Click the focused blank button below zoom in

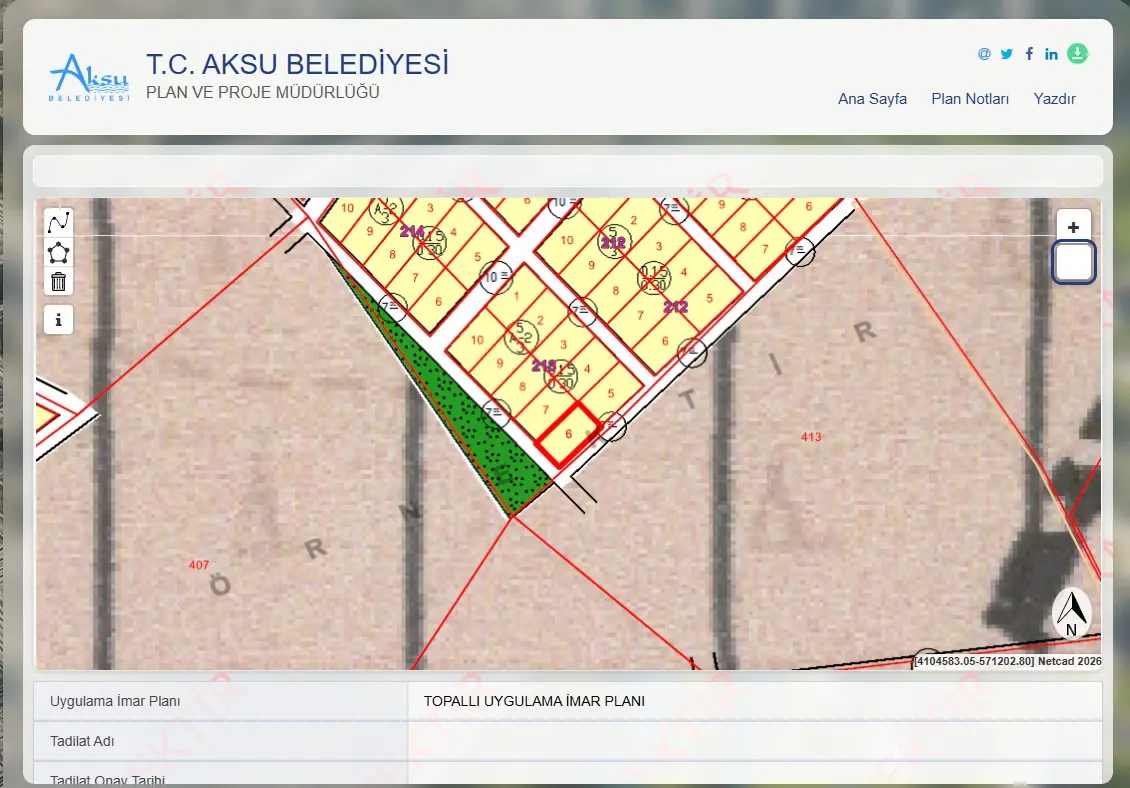click(x=1073, y=262)
